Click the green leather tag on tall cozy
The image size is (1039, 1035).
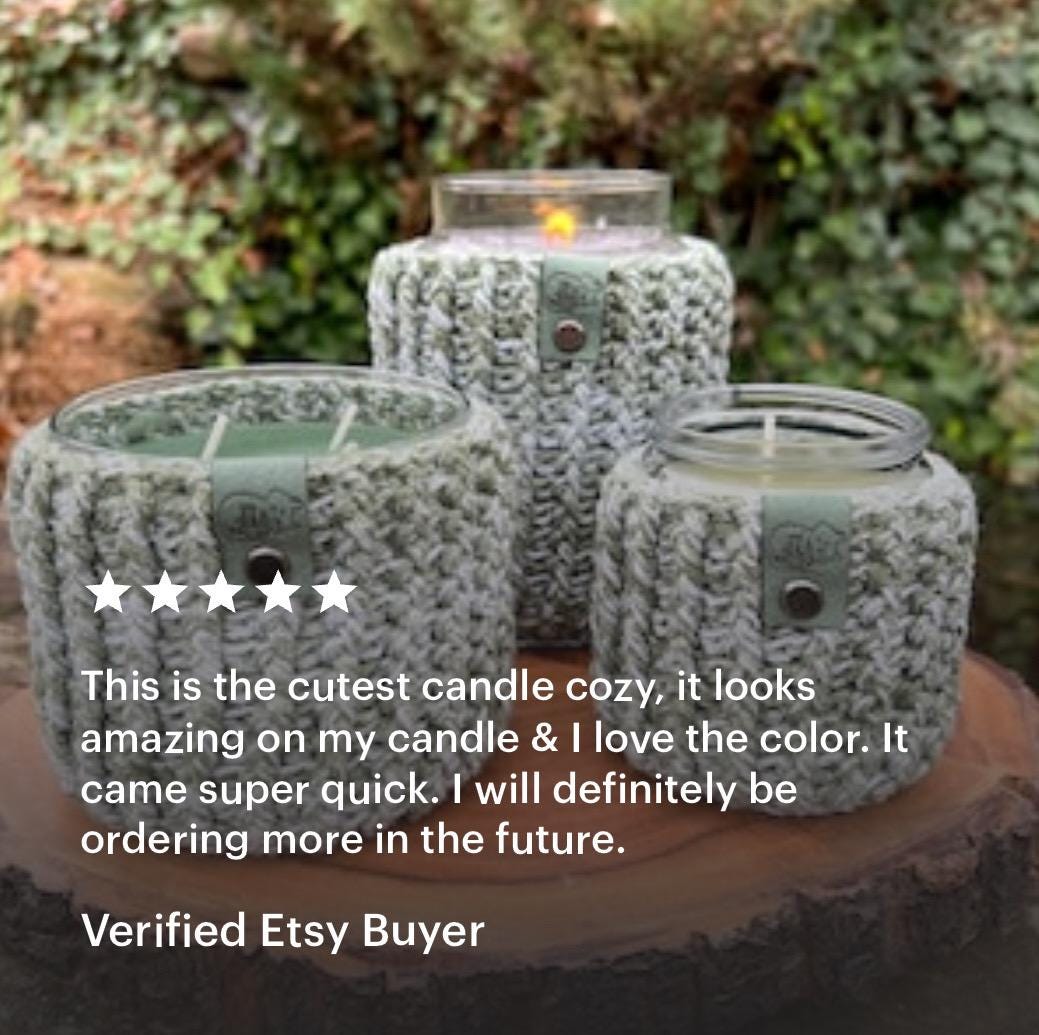571,307
